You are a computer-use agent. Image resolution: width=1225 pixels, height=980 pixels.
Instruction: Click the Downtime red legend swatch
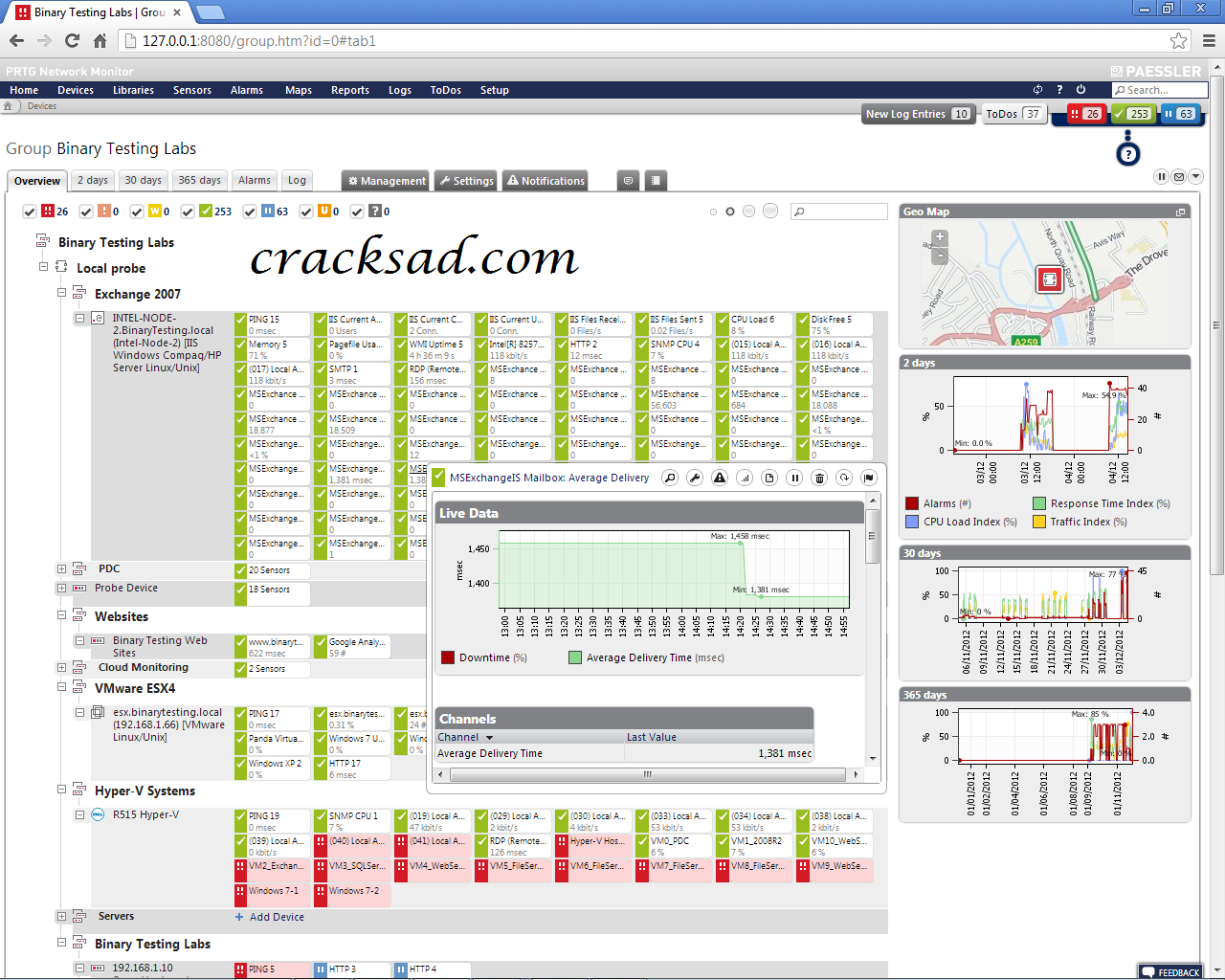click(447, 657)
